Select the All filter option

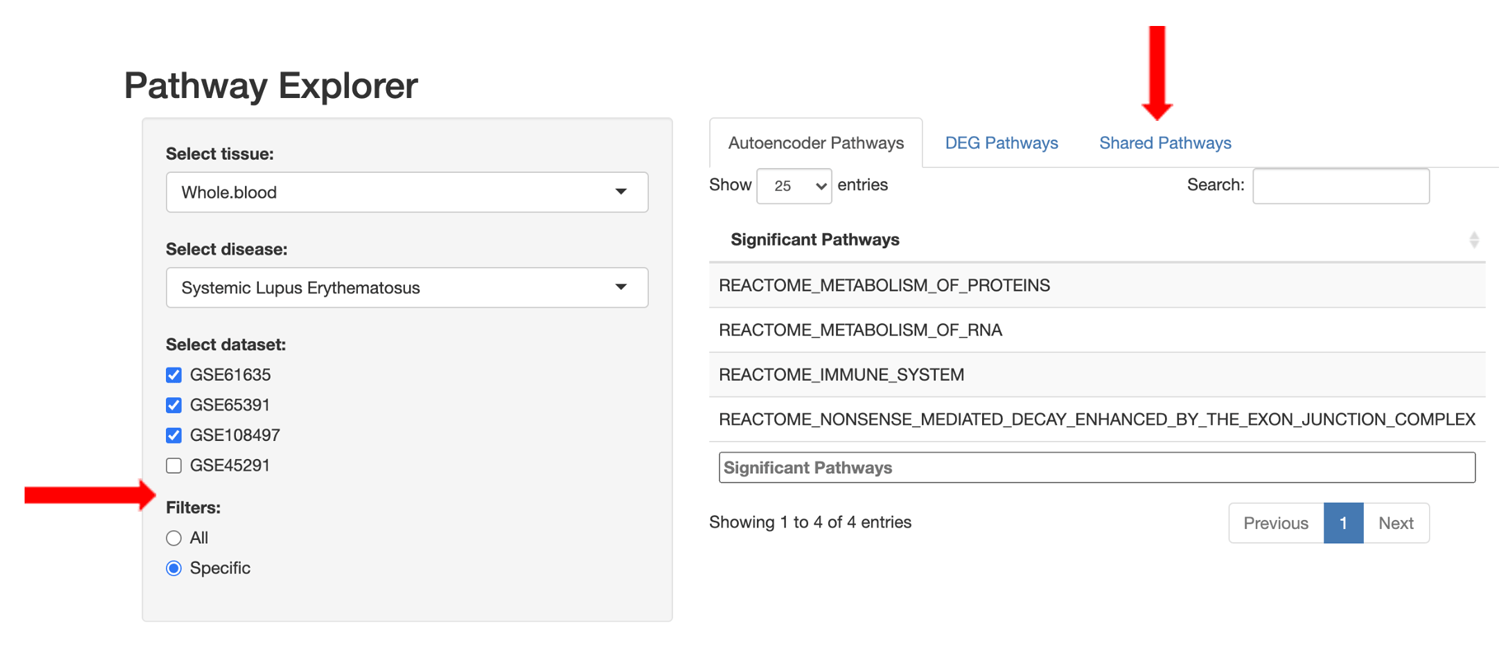coord(173,538)
